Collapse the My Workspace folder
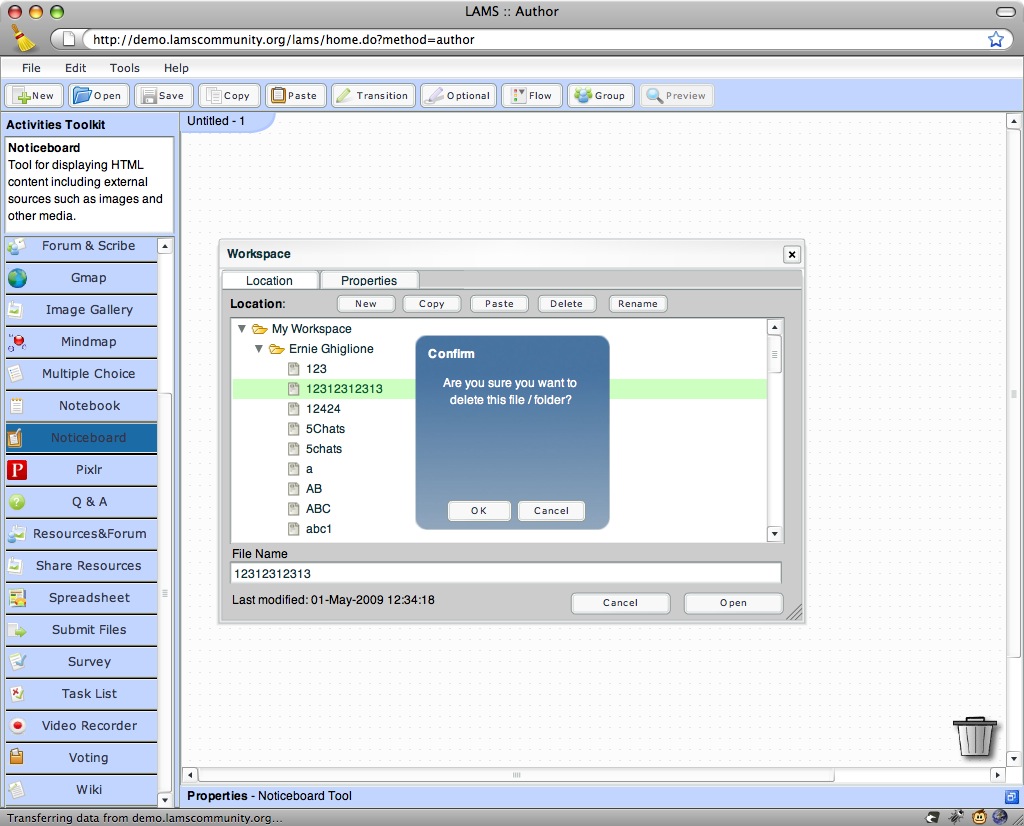1024x826 pixels. (241, 328)
